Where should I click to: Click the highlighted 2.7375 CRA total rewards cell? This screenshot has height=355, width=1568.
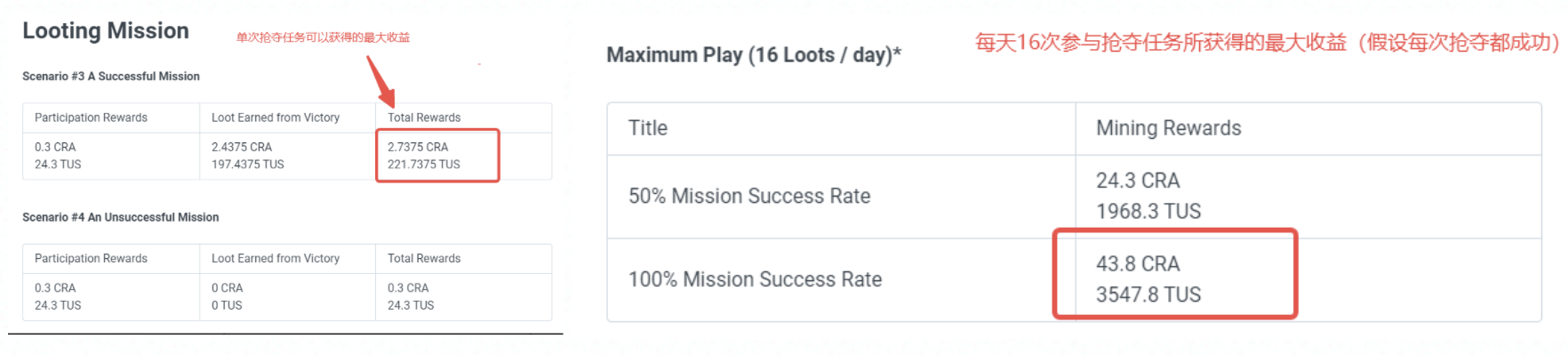418,147
